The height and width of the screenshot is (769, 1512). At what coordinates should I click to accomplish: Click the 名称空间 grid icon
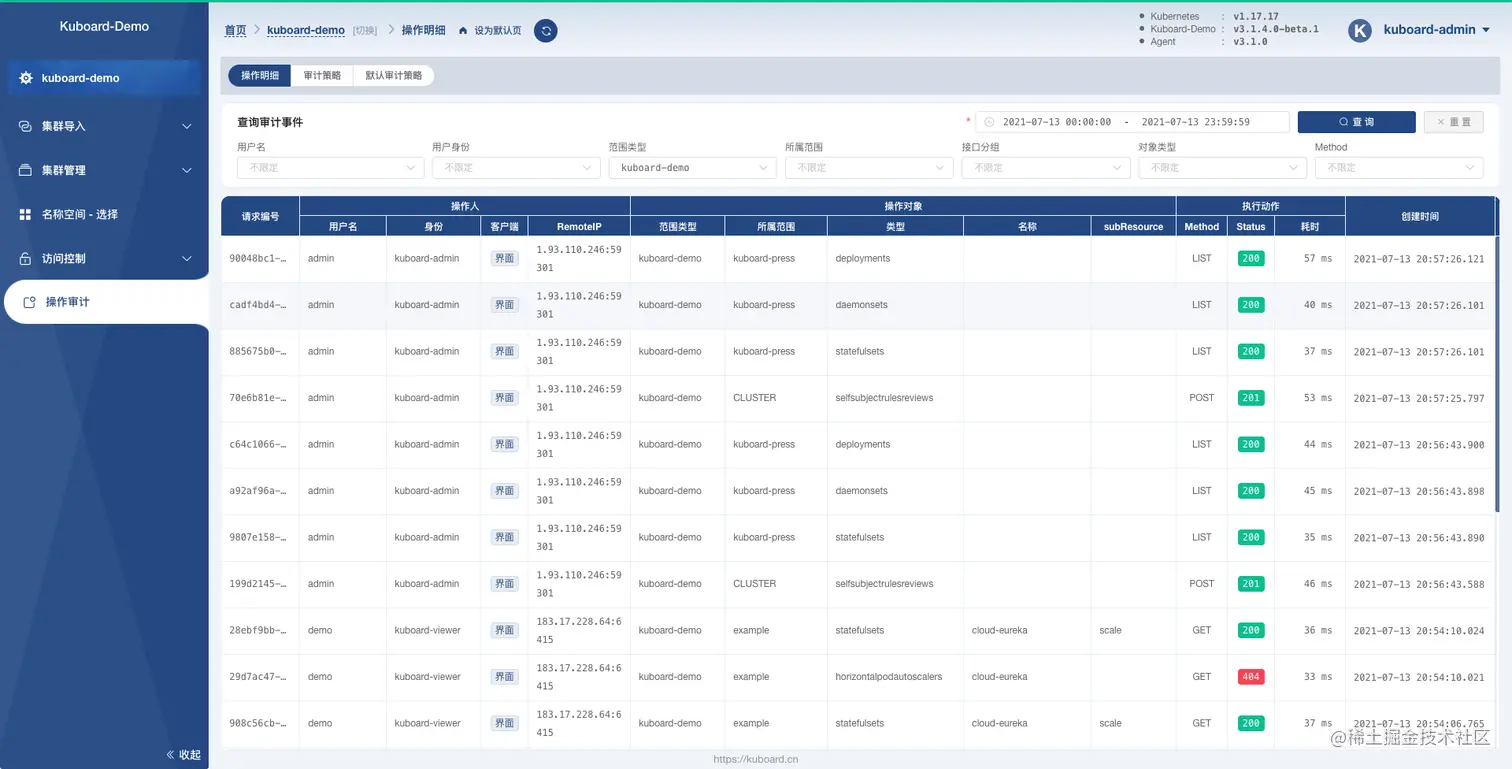coord(26,214)
